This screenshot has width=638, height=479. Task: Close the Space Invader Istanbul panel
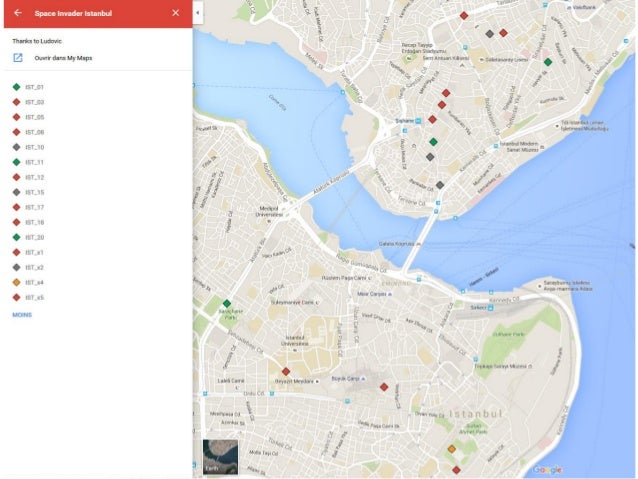(175, 13)
